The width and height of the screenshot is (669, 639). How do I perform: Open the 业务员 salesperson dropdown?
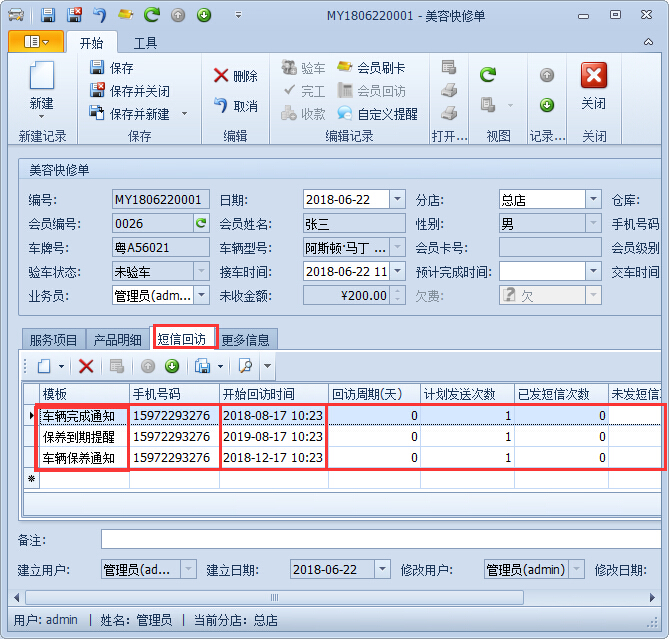pos(201,296)
